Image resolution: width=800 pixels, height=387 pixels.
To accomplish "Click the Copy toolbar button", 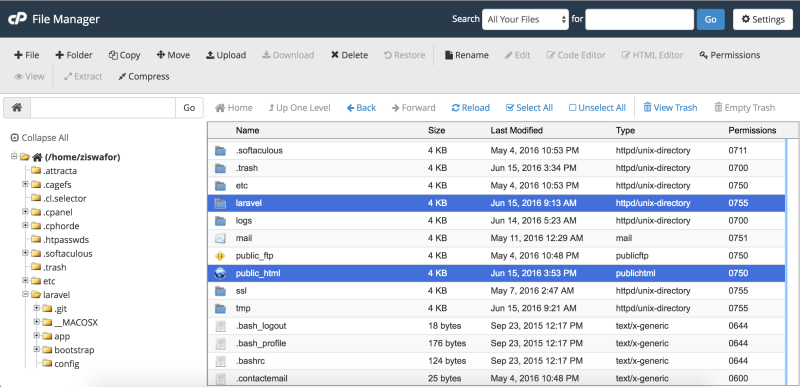I will [x=124, y=55].
